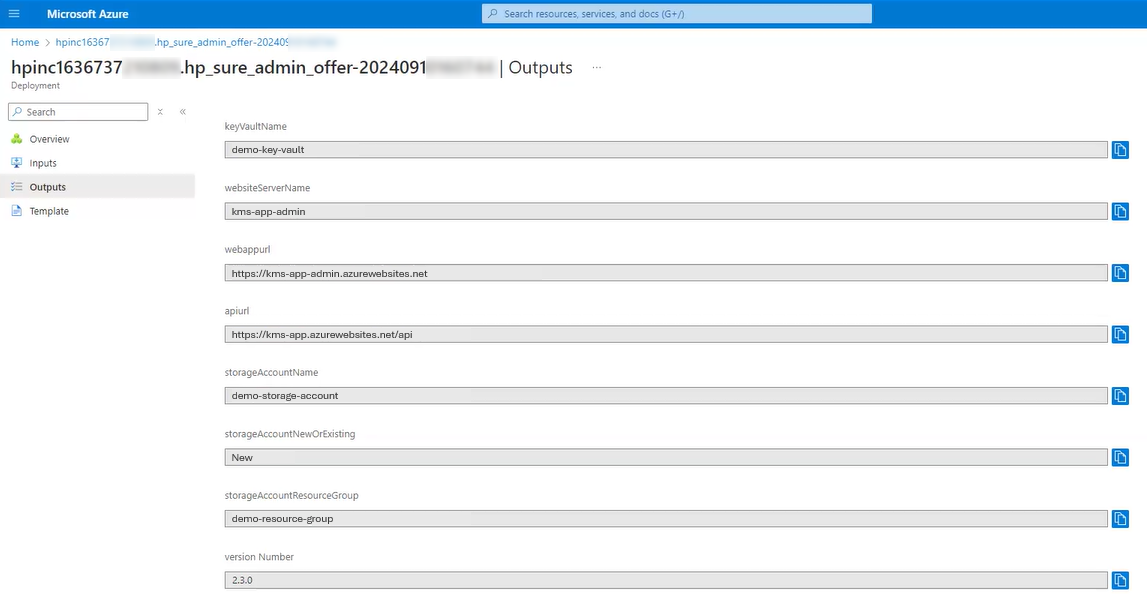The height and width of the screenshot is (605, 1147).
Task: Copy the version Number value
Action: (1119, 580)
